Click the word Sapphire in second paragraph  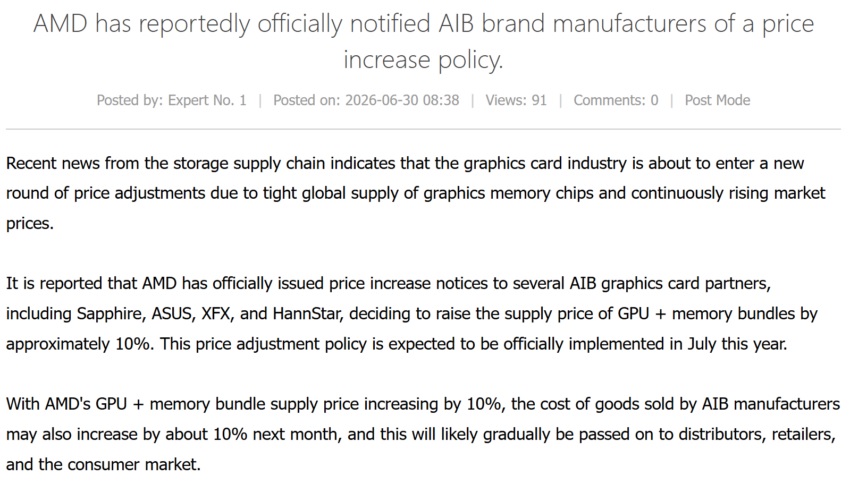[111, 314]
